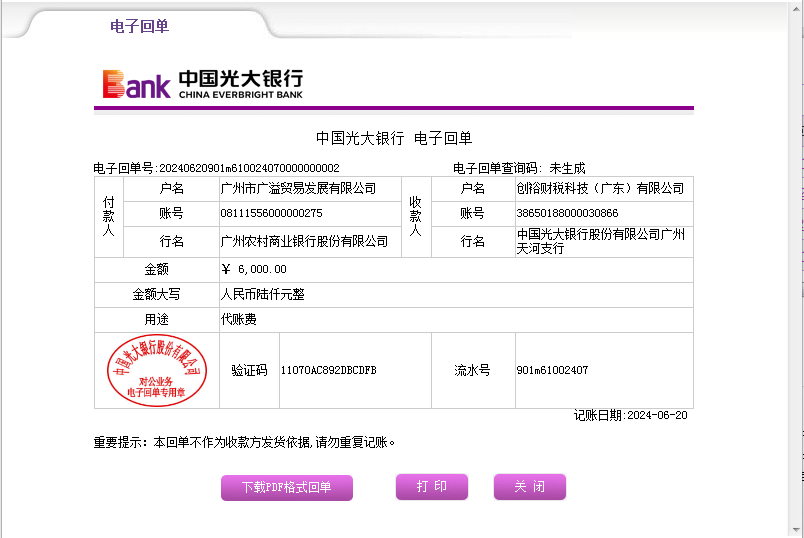Click the 下载PDF格式回单 button
The width and height of the screenshot is (804, 538).
(287, 487)
